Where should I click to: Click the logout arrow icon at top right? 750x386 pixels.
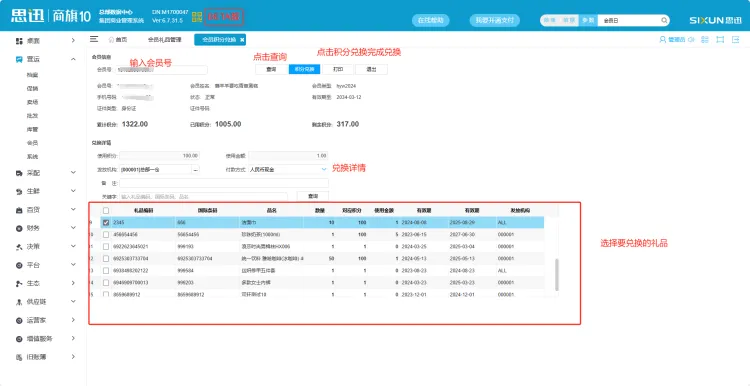736,40
